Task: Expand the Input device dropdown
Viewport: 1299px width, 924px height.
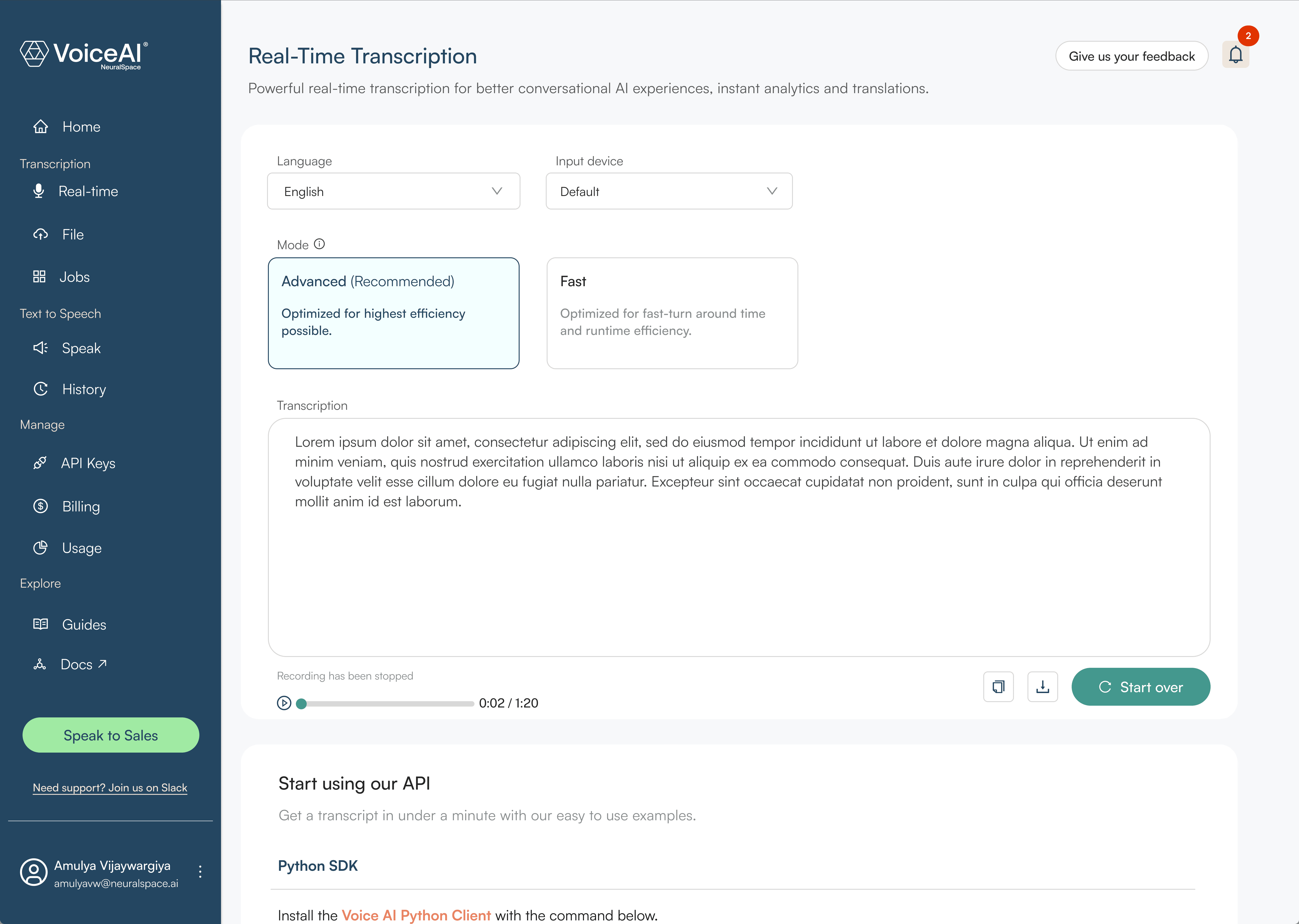Action: coord(669,191)
